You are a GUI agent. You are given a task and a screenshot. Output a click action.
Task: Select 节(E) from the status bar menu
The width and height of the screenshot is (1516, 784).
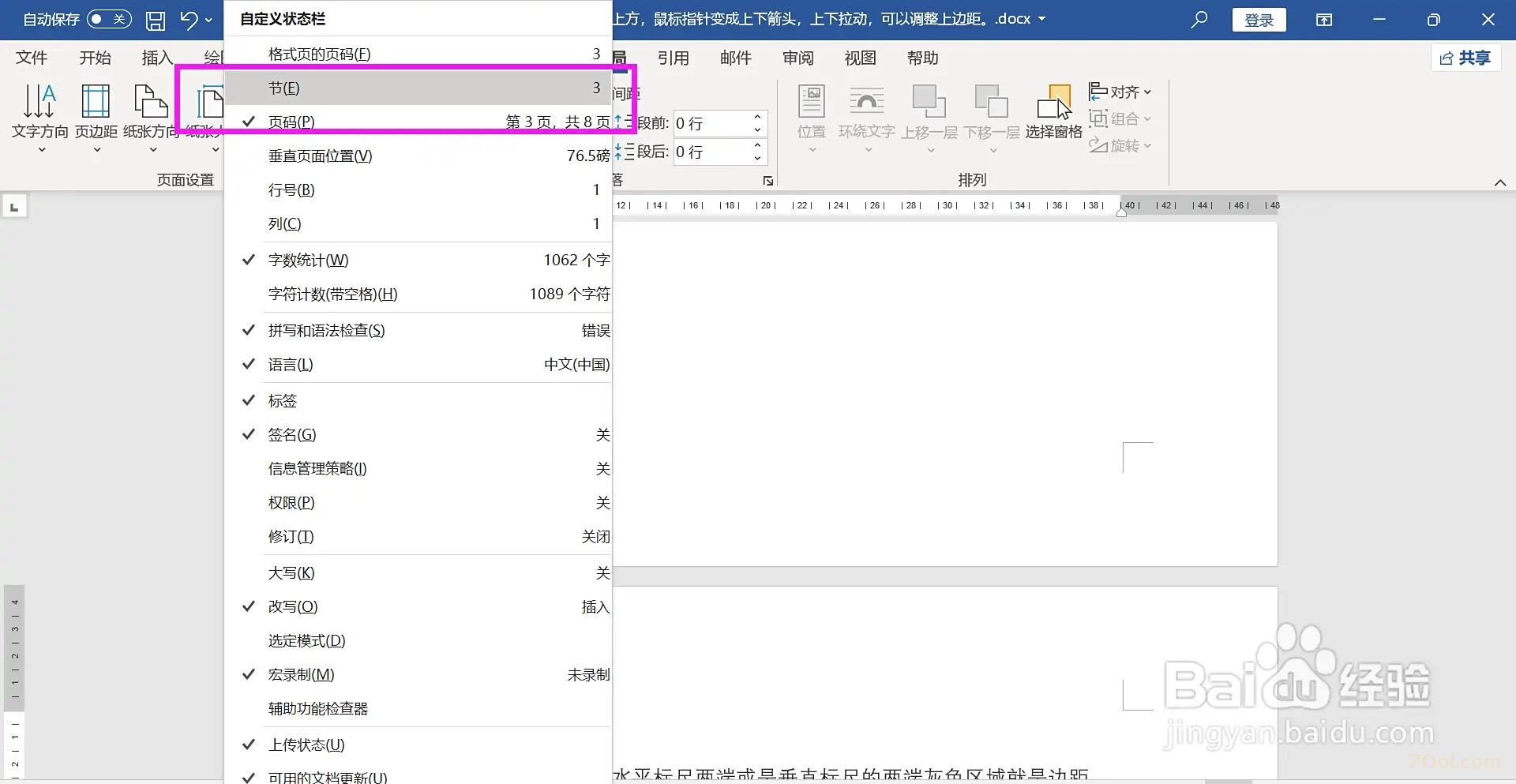point(285,88)
